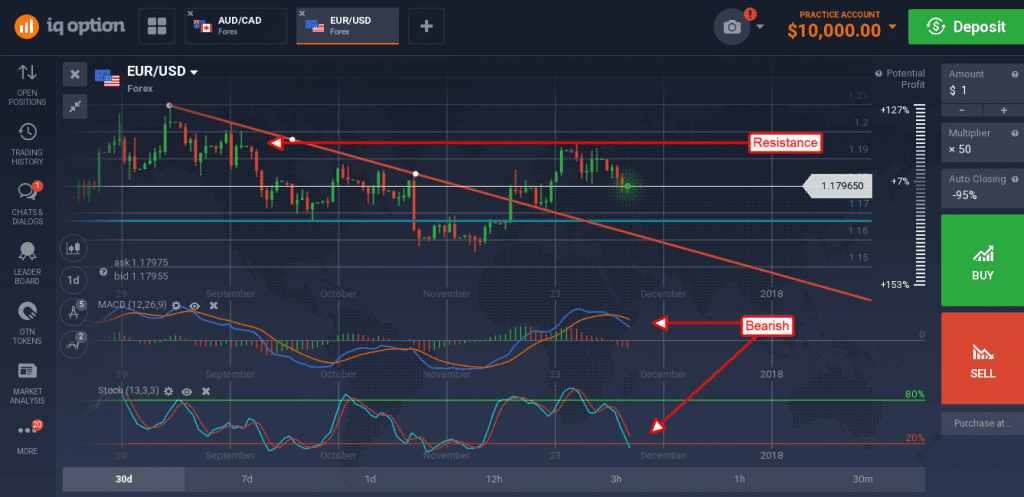Open the IQ Option logo home
The height and width of the screenshot is (497, 1024).
[71, 26]
